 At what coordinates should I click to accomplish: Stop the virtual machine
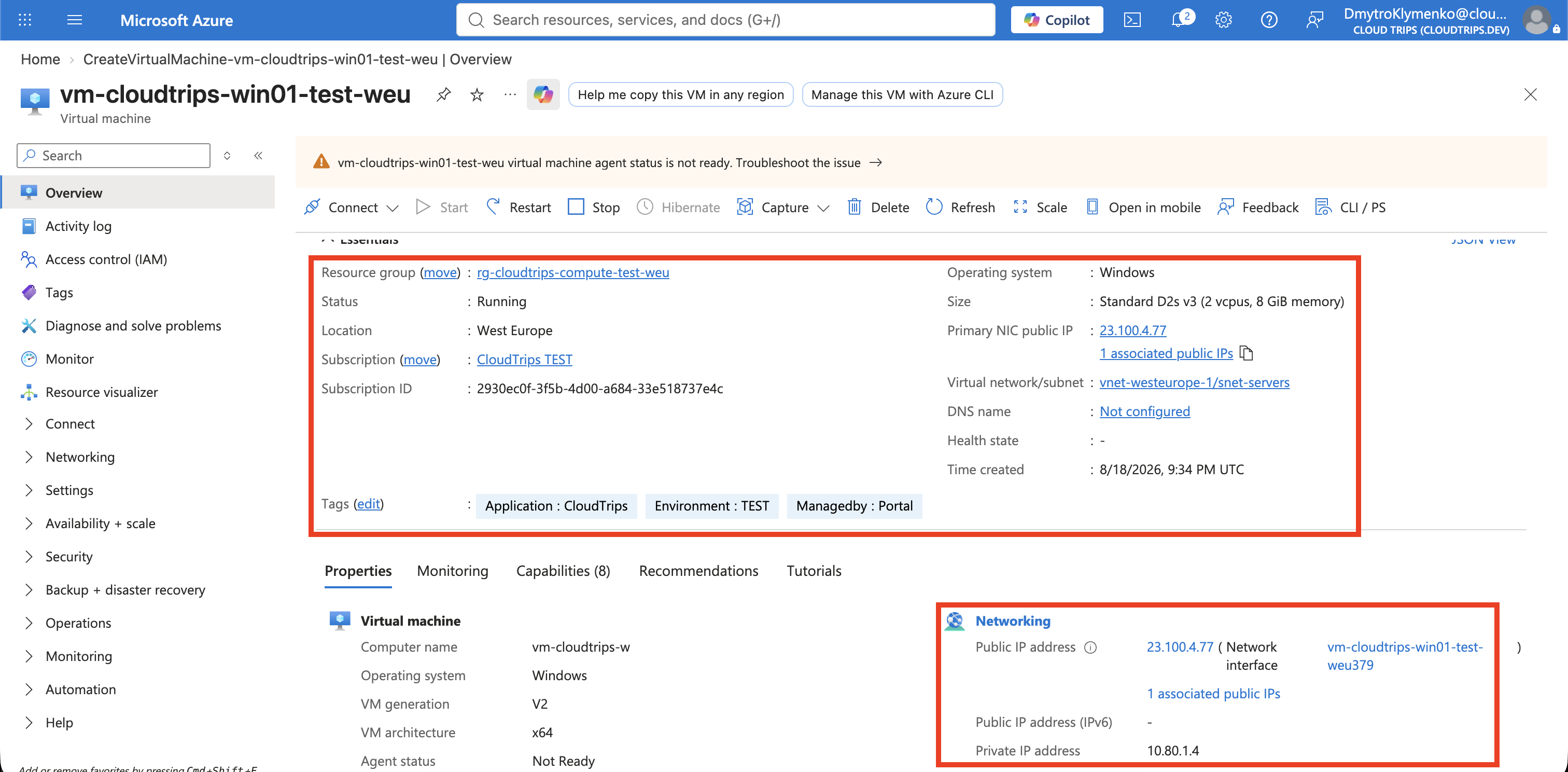click(594, 207)
